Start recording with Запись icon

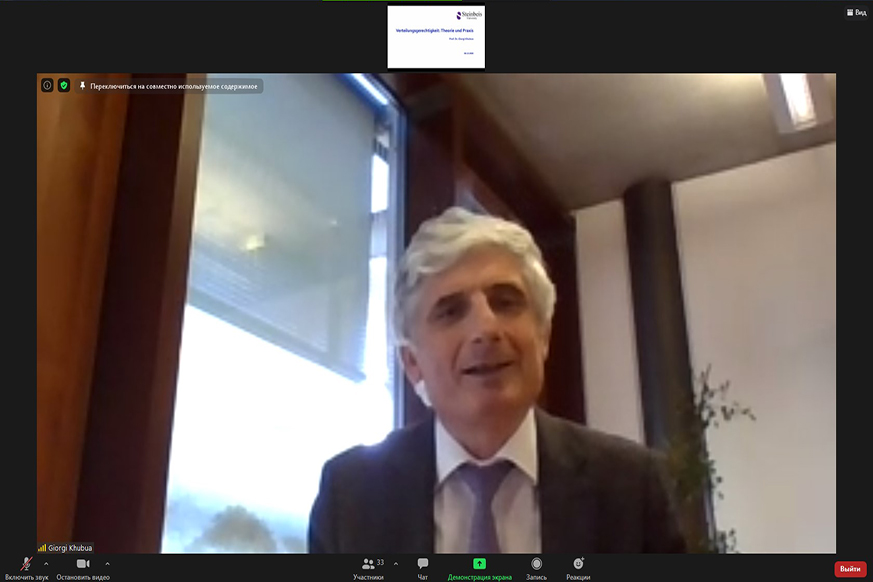click(x=537, y=565)
